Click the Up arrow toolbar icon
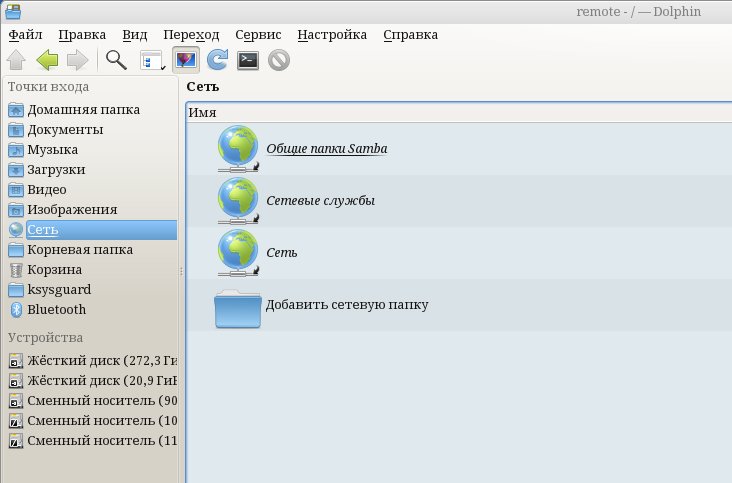This screenshot has height=483, width=732. pos(16,60)
